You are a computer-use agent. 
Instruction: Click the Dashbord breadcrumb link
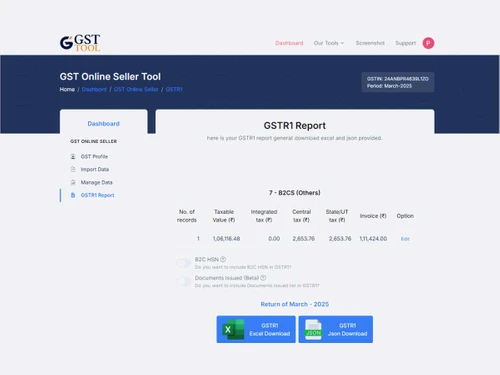[x=94, y=89]
